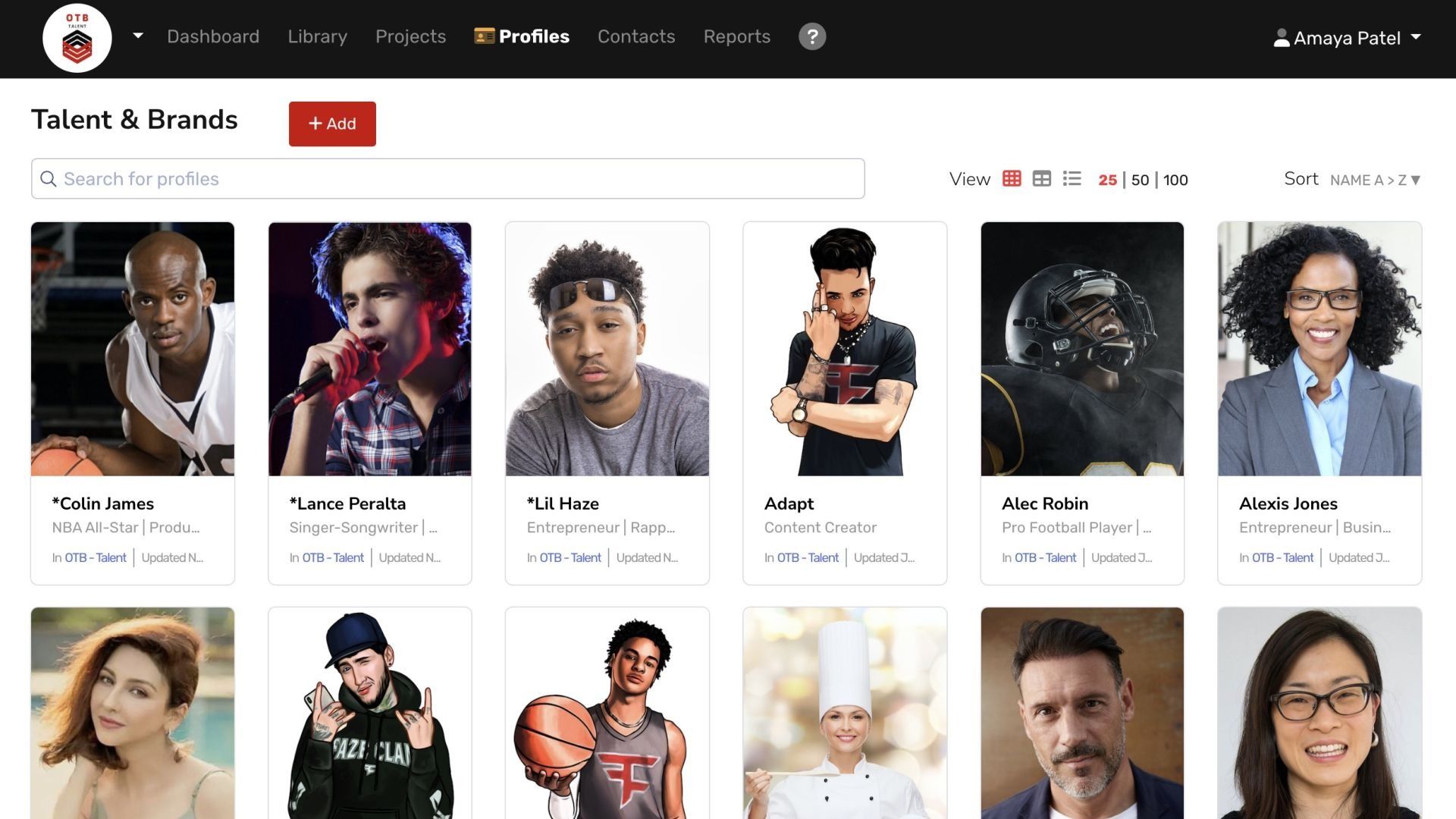Click the OTB Talent logo
The height and width of the screenshot is (819, 1456).
(x=77, y=38)
